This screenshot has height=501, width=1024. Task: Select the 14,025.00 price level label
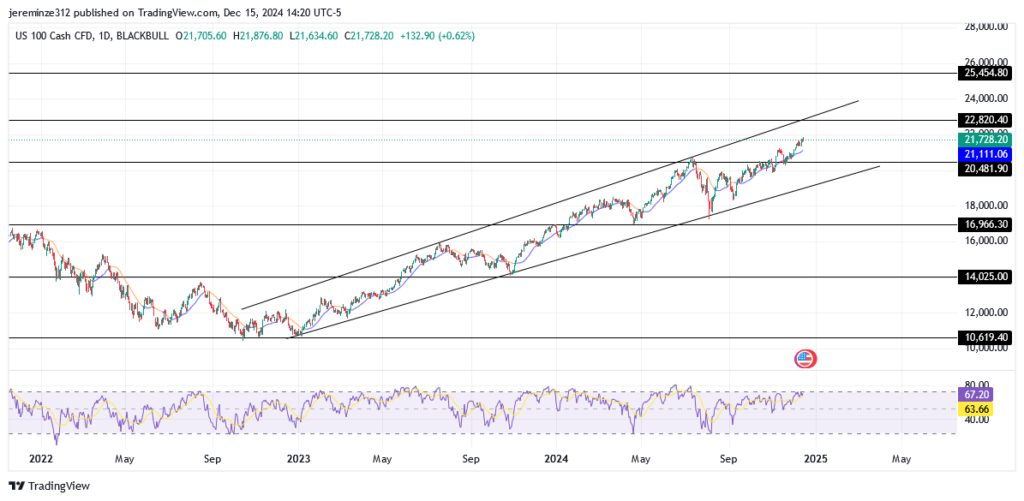[x=984, y=277]
